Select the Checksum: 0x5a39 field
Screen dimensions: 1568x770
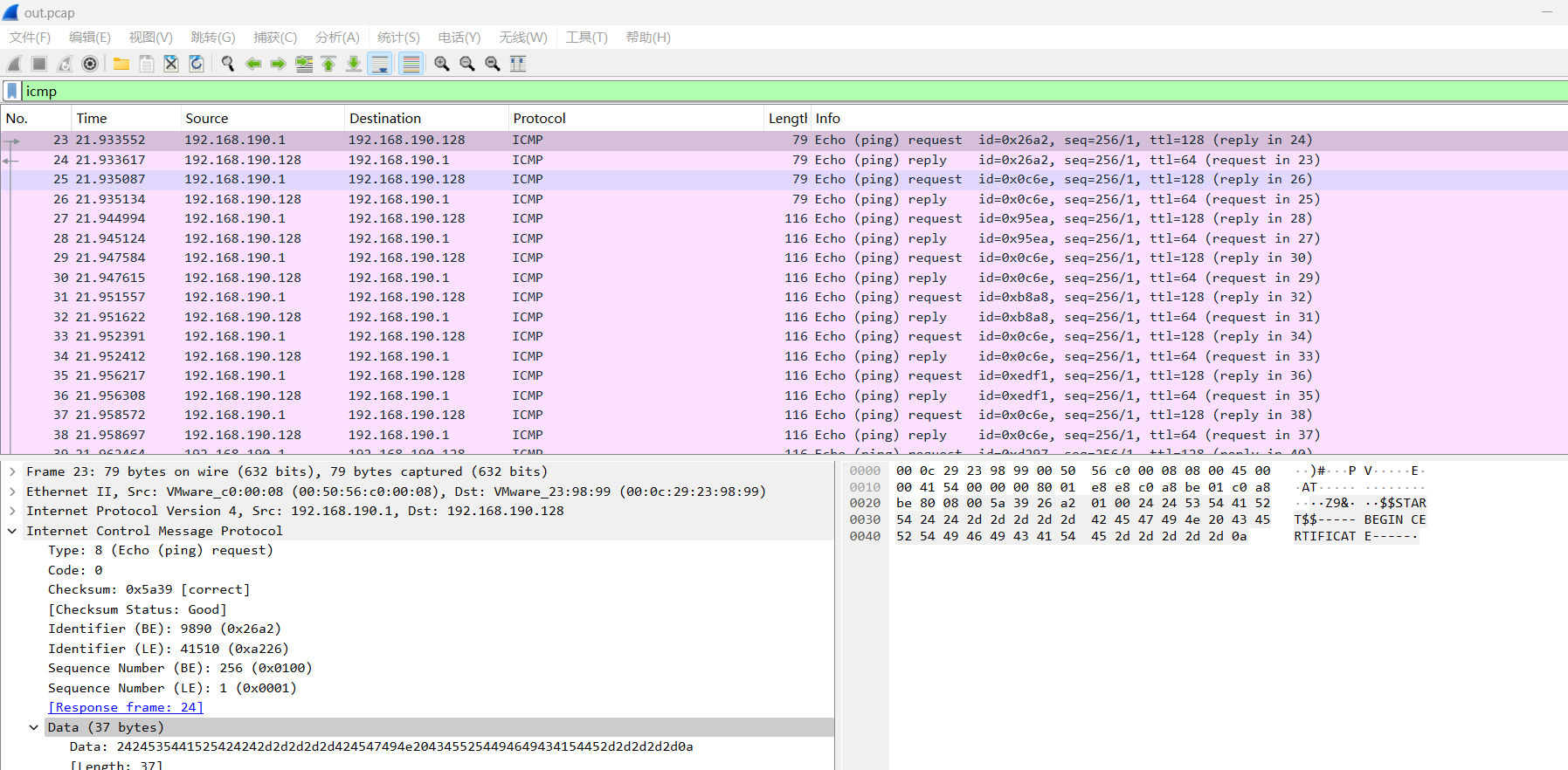click(149, 589)
